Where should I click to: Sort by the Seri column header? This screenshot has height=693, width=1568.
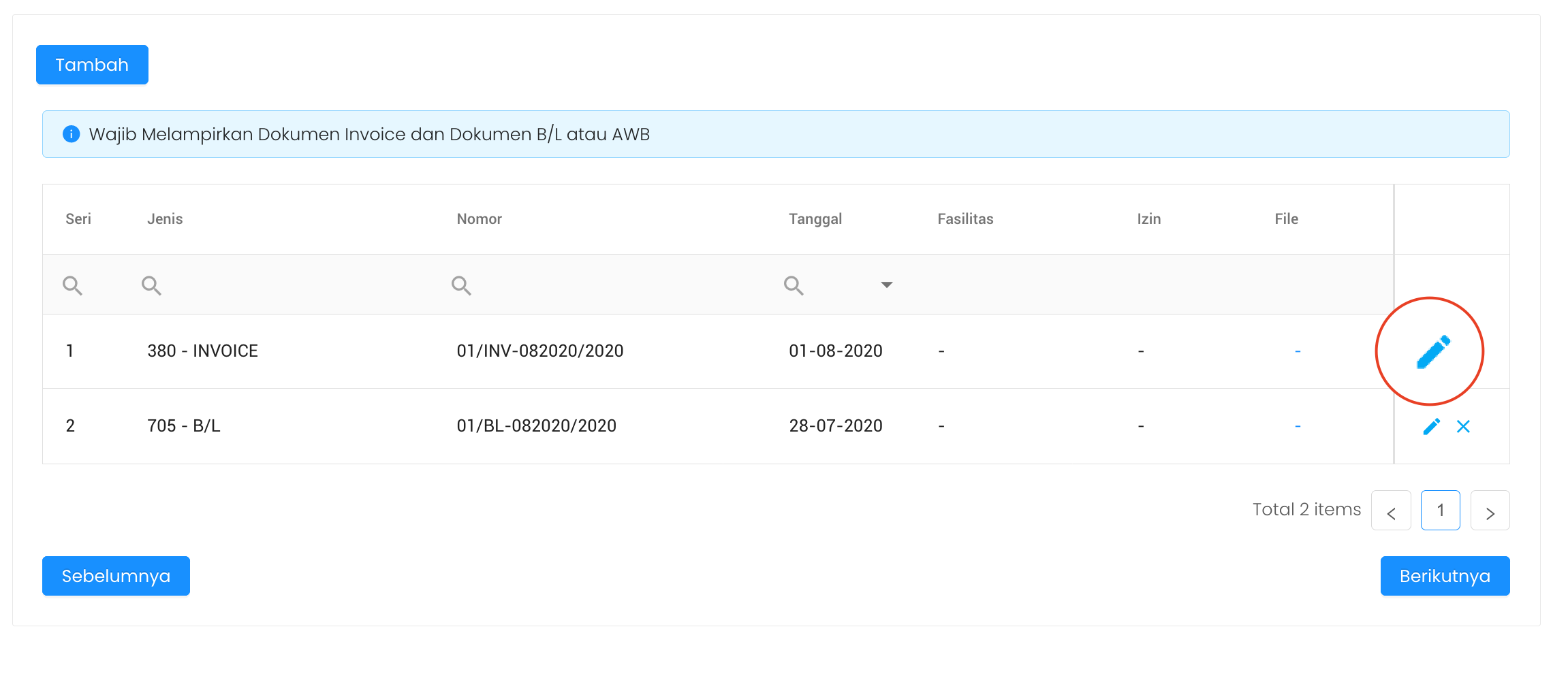(78, 219)
